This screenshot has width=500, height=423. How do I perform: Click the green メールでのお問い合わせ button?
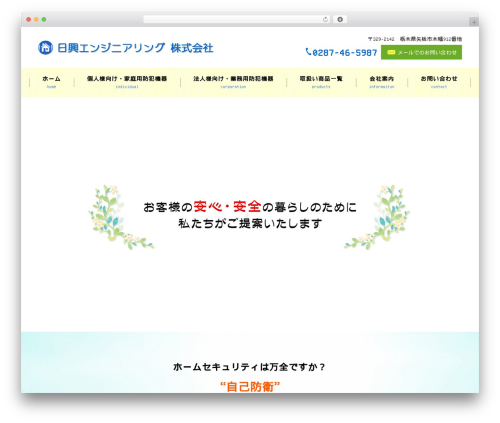tap(421, 52)
